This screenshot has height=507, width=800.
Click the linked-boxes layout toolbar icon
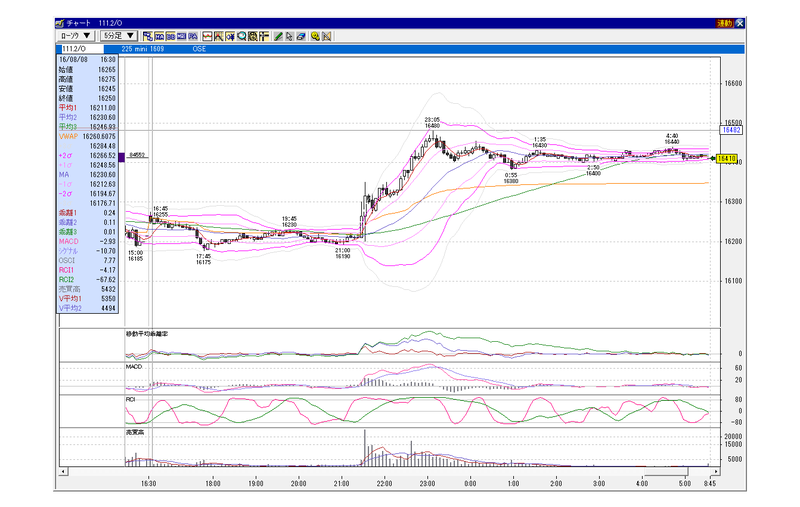pyautogui.click(x=148, y=36)
